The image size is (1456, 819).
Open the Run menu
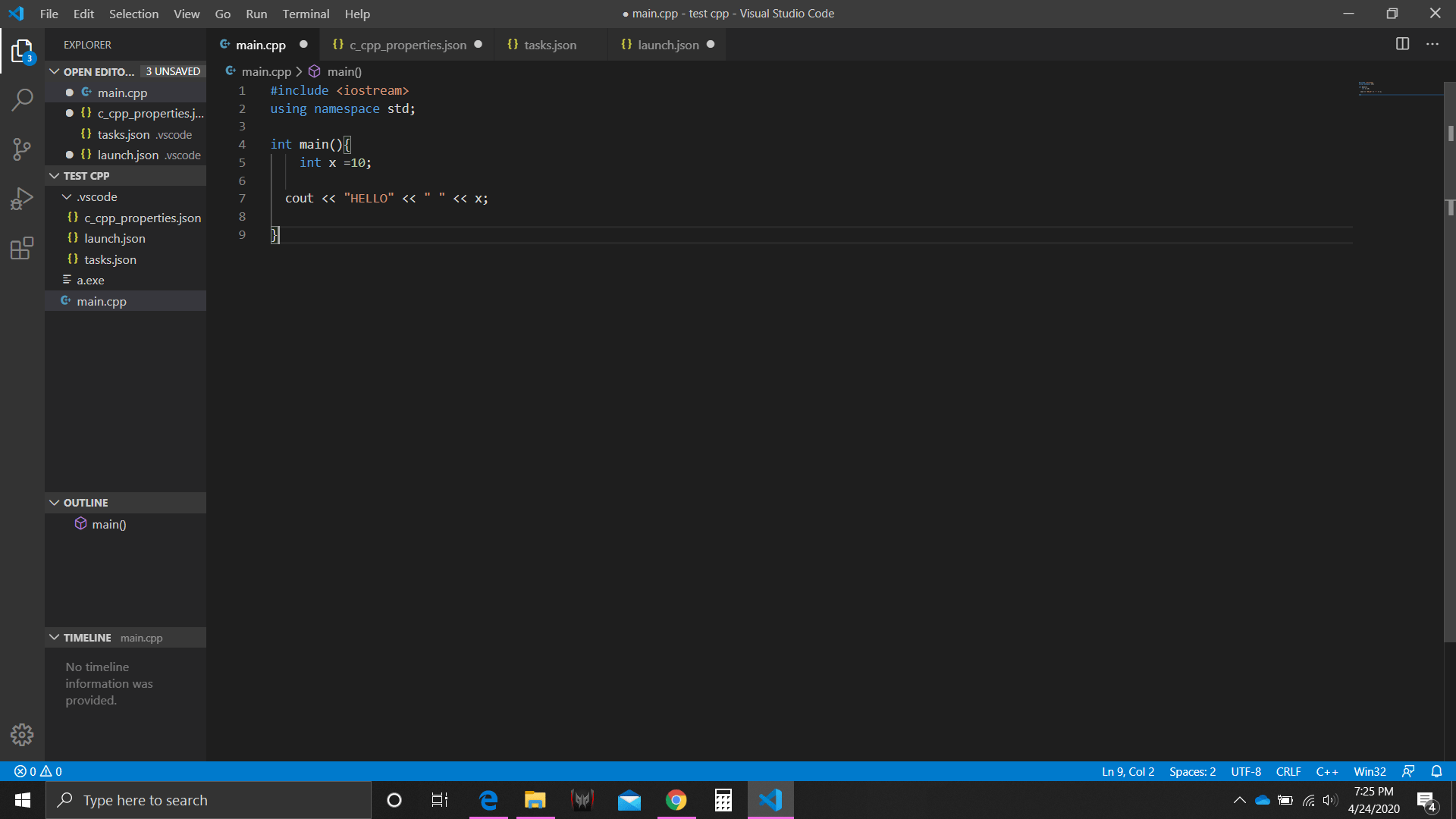coord(256,14)
